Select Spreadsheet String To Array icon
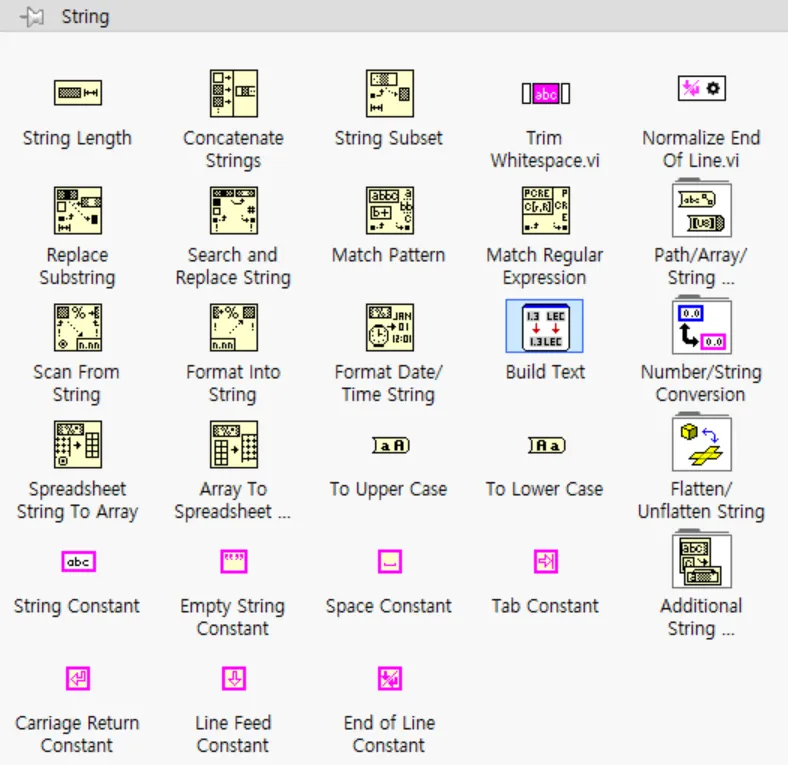Viewport: 788px width, 765px height. pyautogui.click(x=78, y=445)
